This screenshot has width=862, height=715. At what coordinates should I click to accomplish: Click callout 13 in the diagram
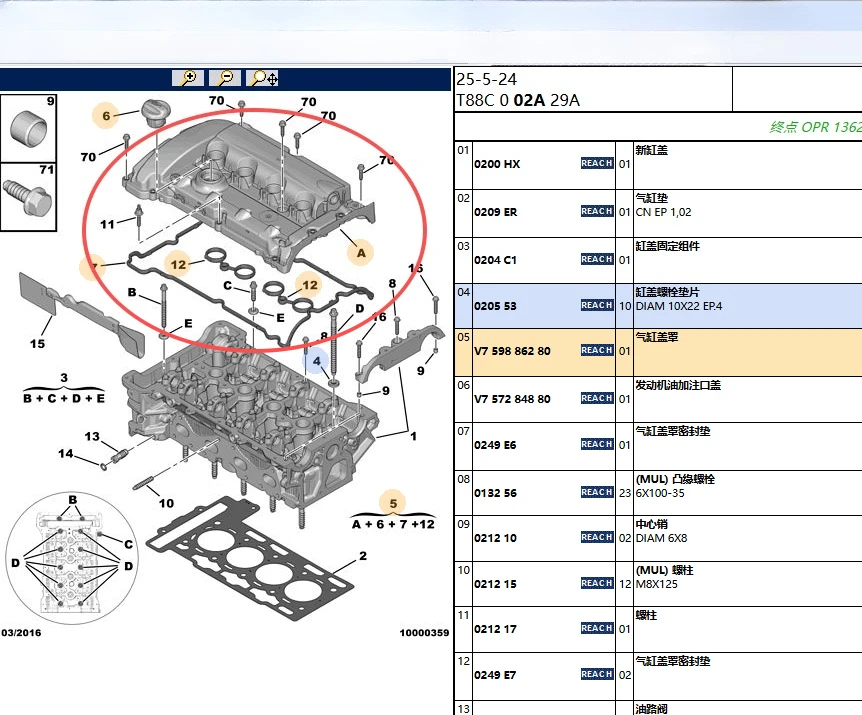pos(92,436)
